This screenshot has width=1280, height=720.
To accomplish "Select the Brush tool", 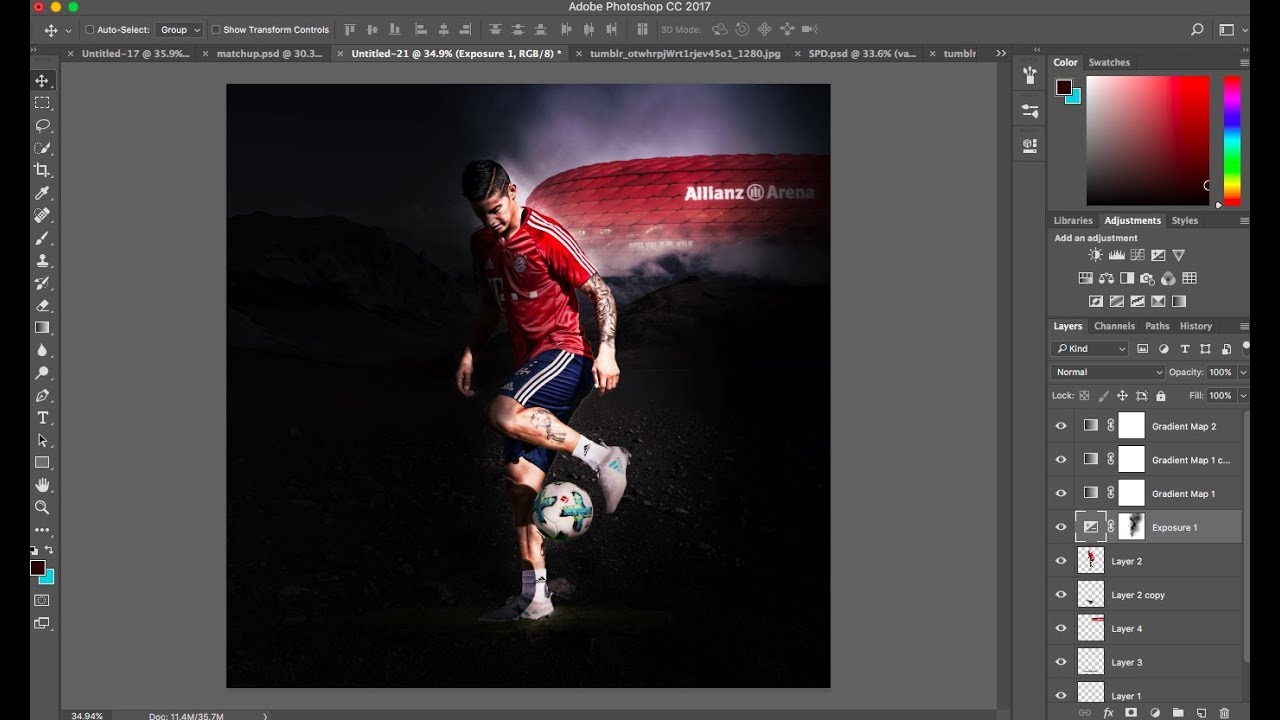I will pos(42,238).
